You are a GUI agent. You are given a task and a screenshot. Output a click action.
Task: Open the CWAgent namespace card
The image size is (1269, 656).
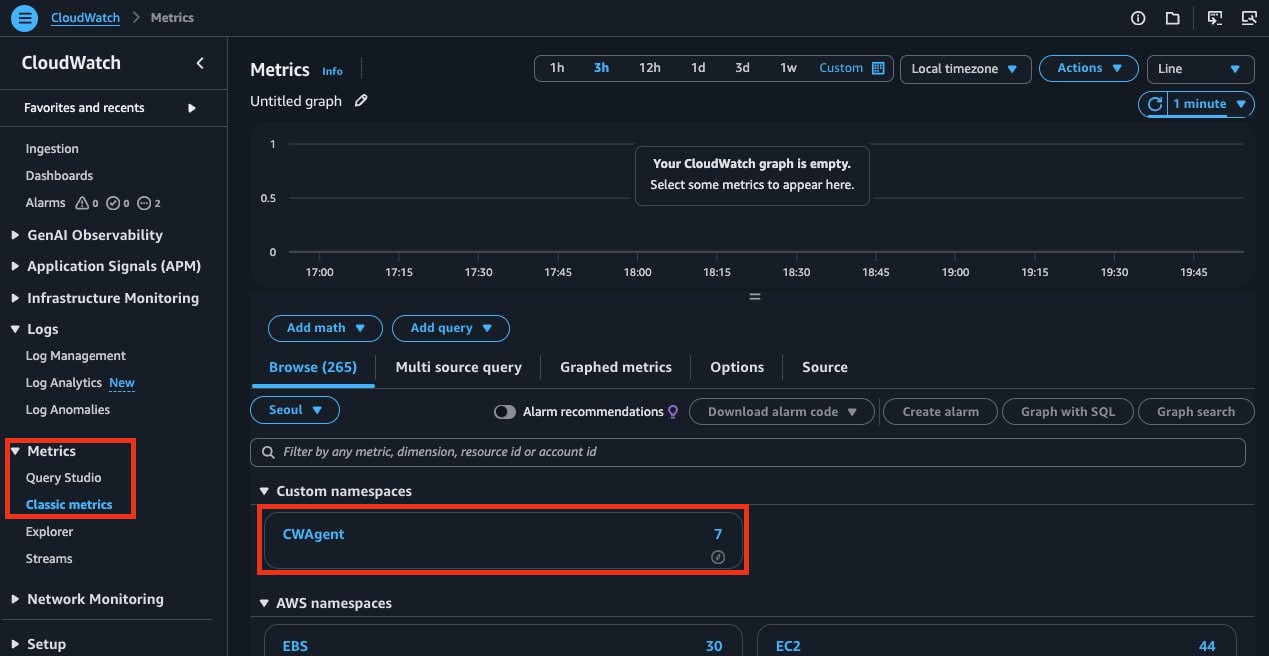[503, 541]
